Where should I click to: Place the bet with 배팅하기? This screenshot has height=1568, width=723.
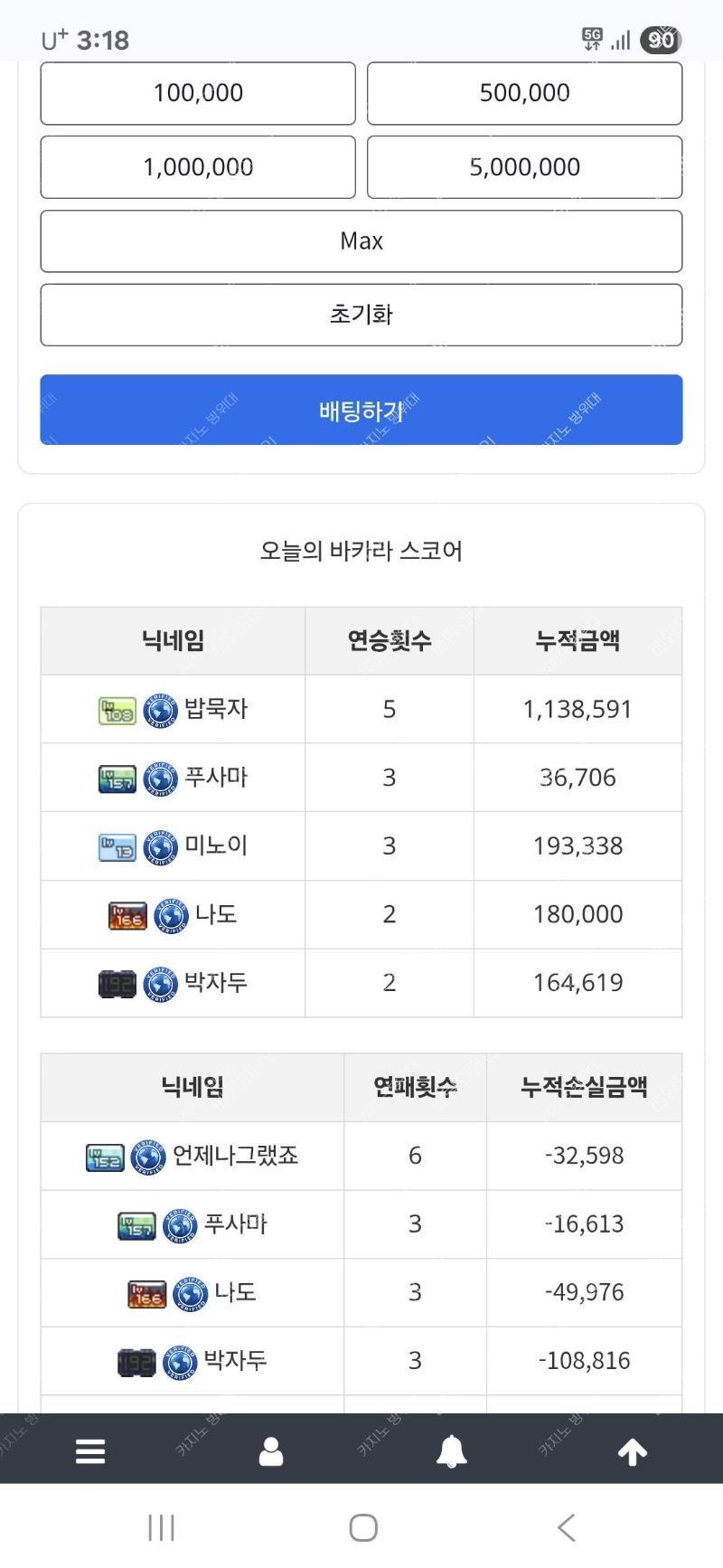click(361, 410)
